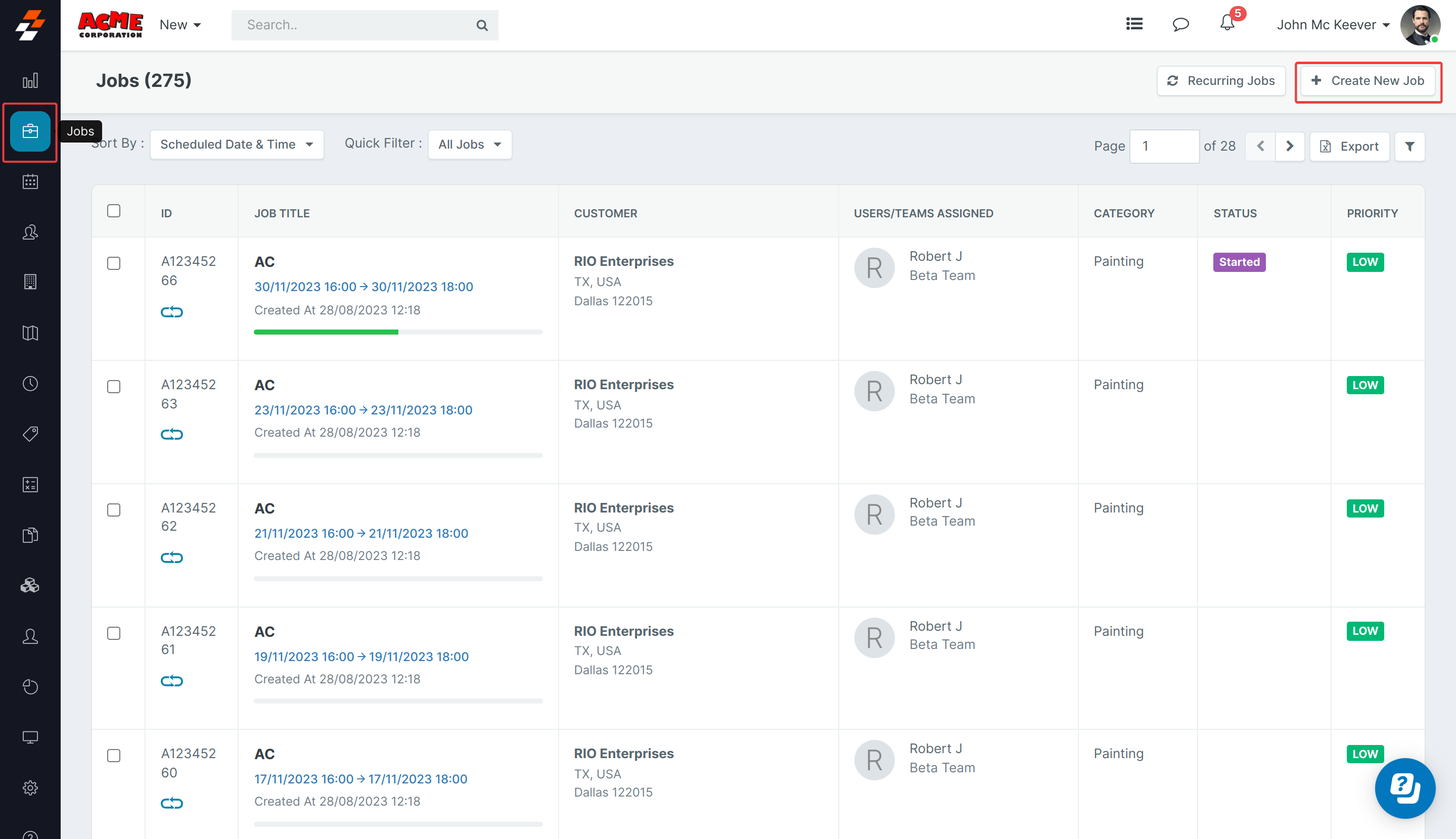Viewport: 1456px width, 839px height.
Task: Expand the New dropdown menu
Action: click(180, 25)
